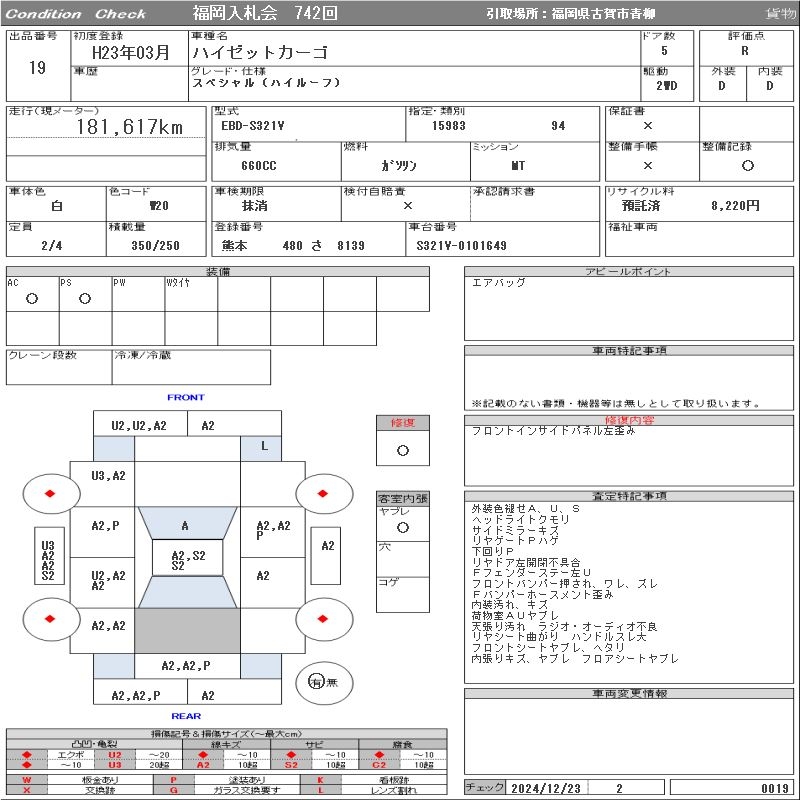Click the mileage 181,617km
Viewport: 800px width, 800px height.
click(x=130, y=127)
